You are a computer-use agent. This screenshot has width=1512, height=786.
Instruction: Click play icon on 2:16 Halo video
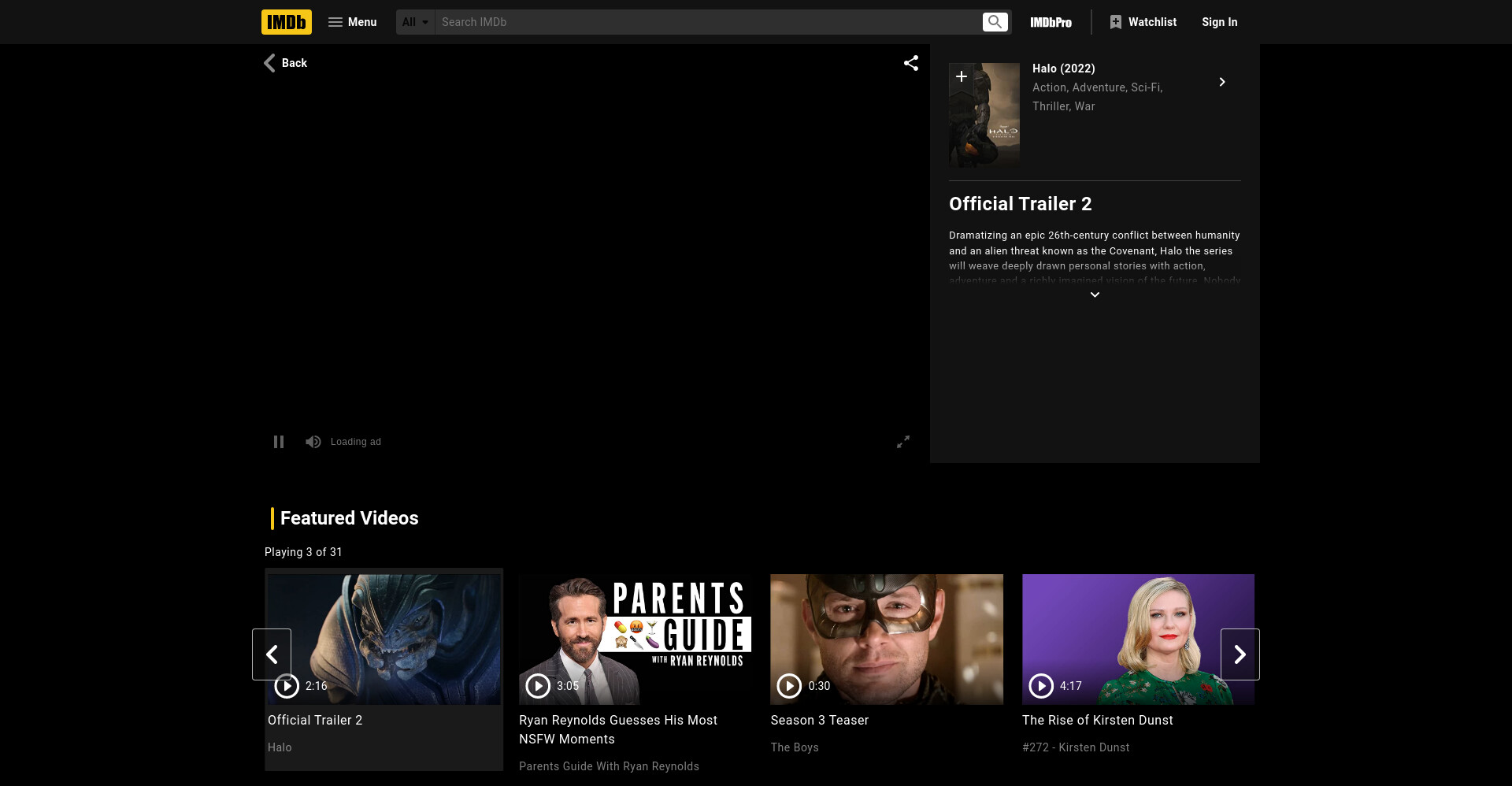point(287,686)
